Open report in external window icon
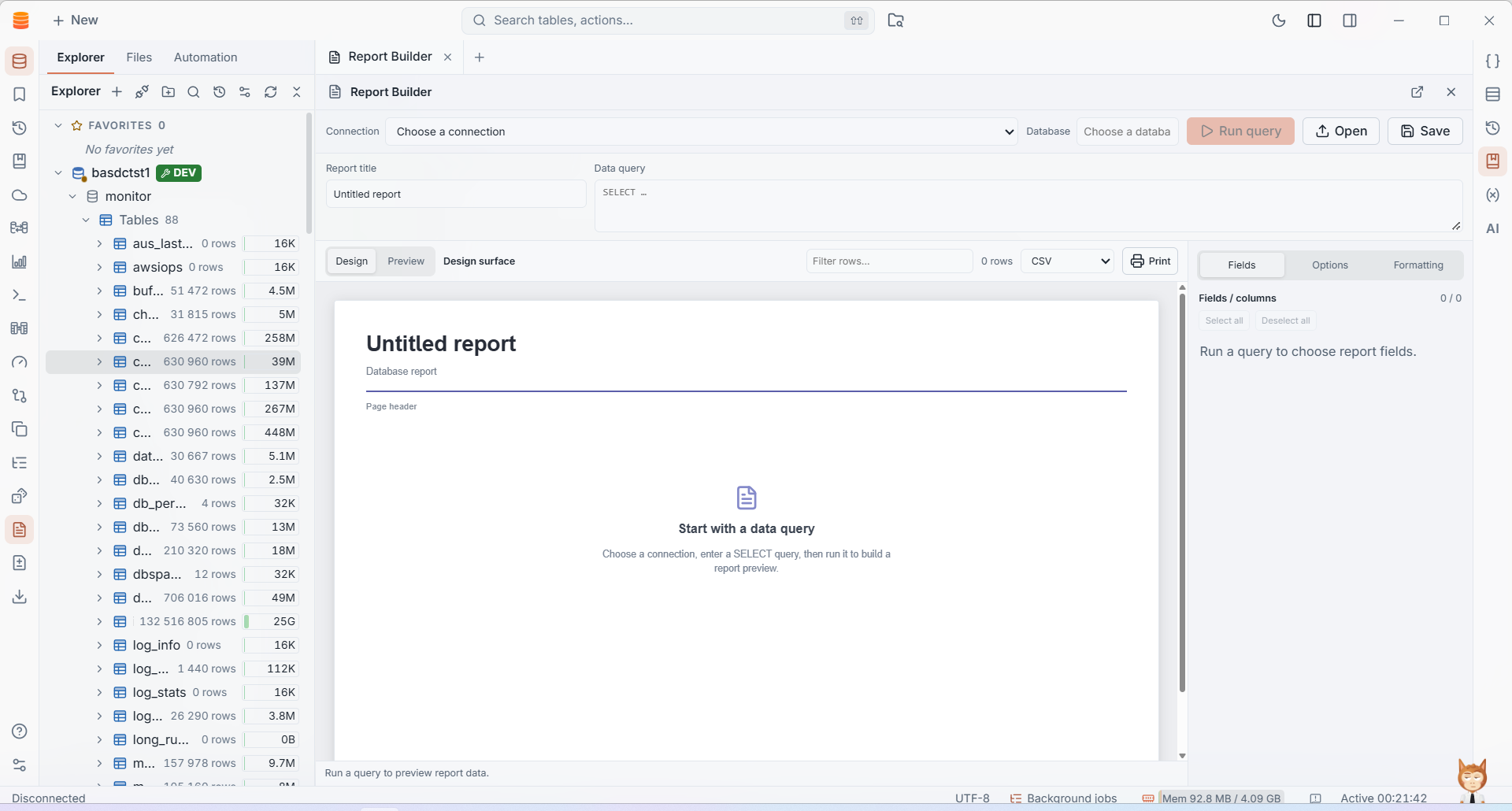Image resolution: width=1512 pixels, height=811 pixels. (x=1417, y=92)
